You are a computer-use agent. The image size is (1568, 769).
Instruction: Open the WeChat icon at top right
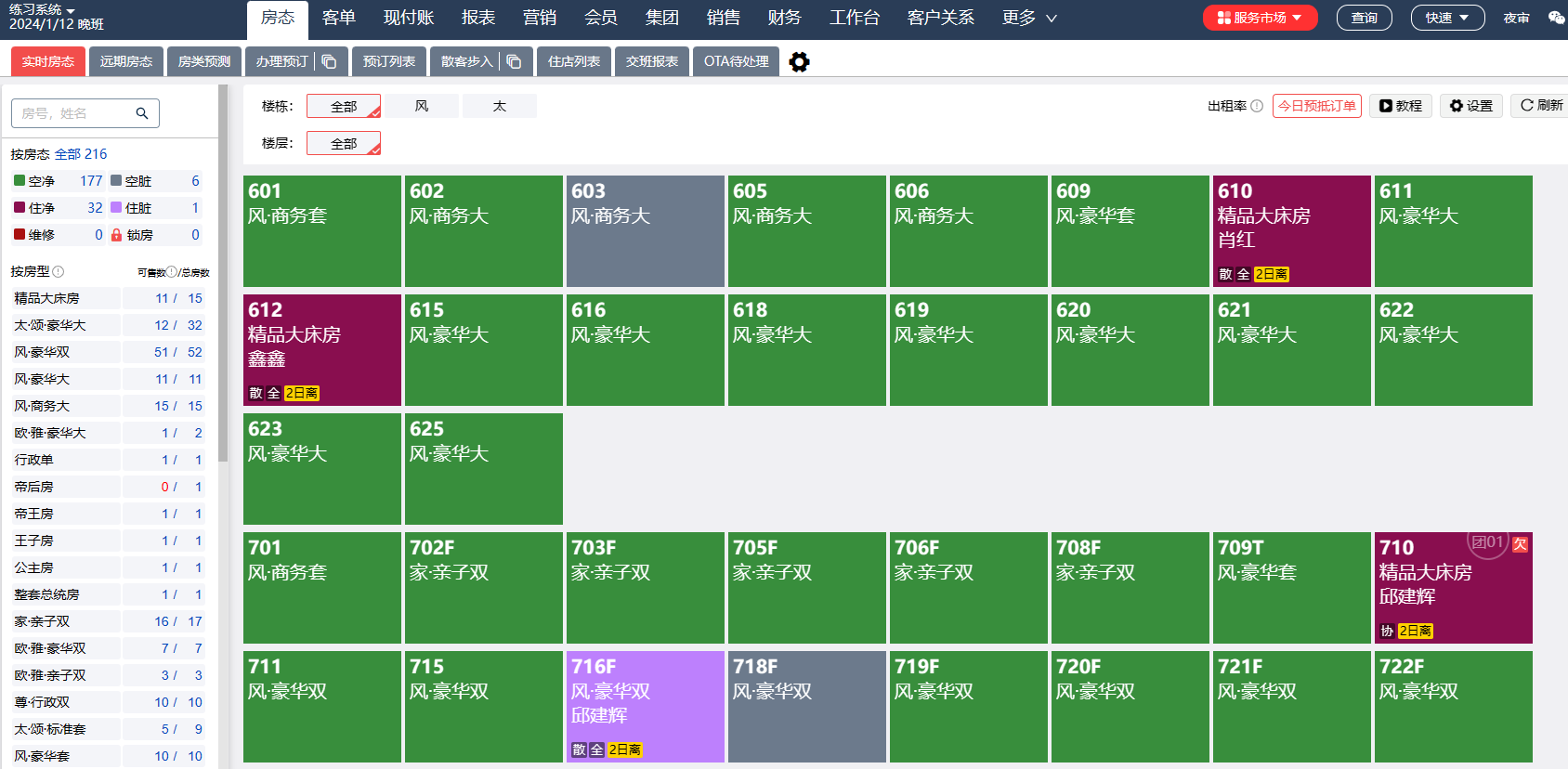(1556, 18)
